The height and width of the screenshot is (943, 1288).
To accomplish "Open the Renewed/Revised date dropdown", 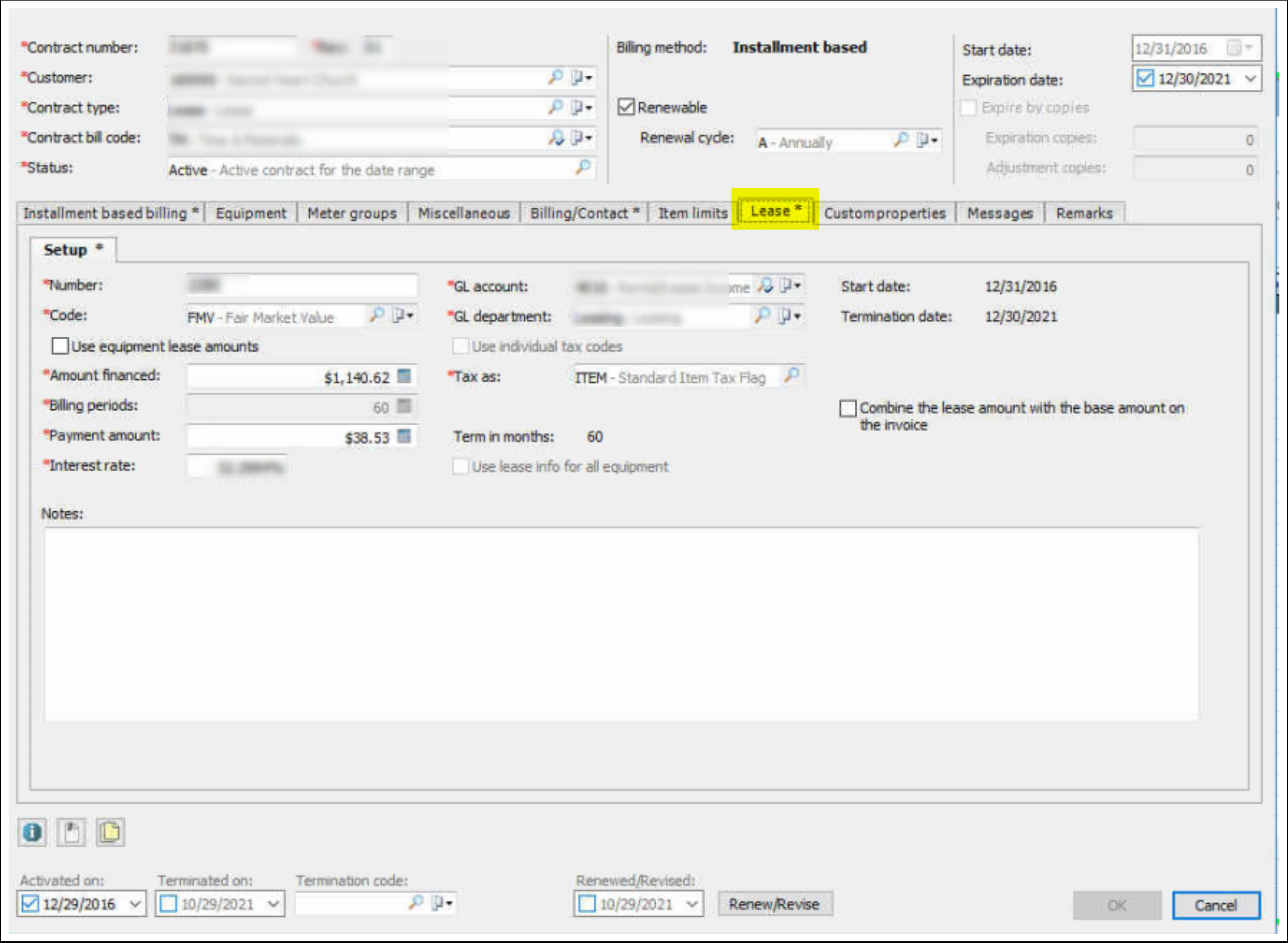I will [x=692, y=904].
